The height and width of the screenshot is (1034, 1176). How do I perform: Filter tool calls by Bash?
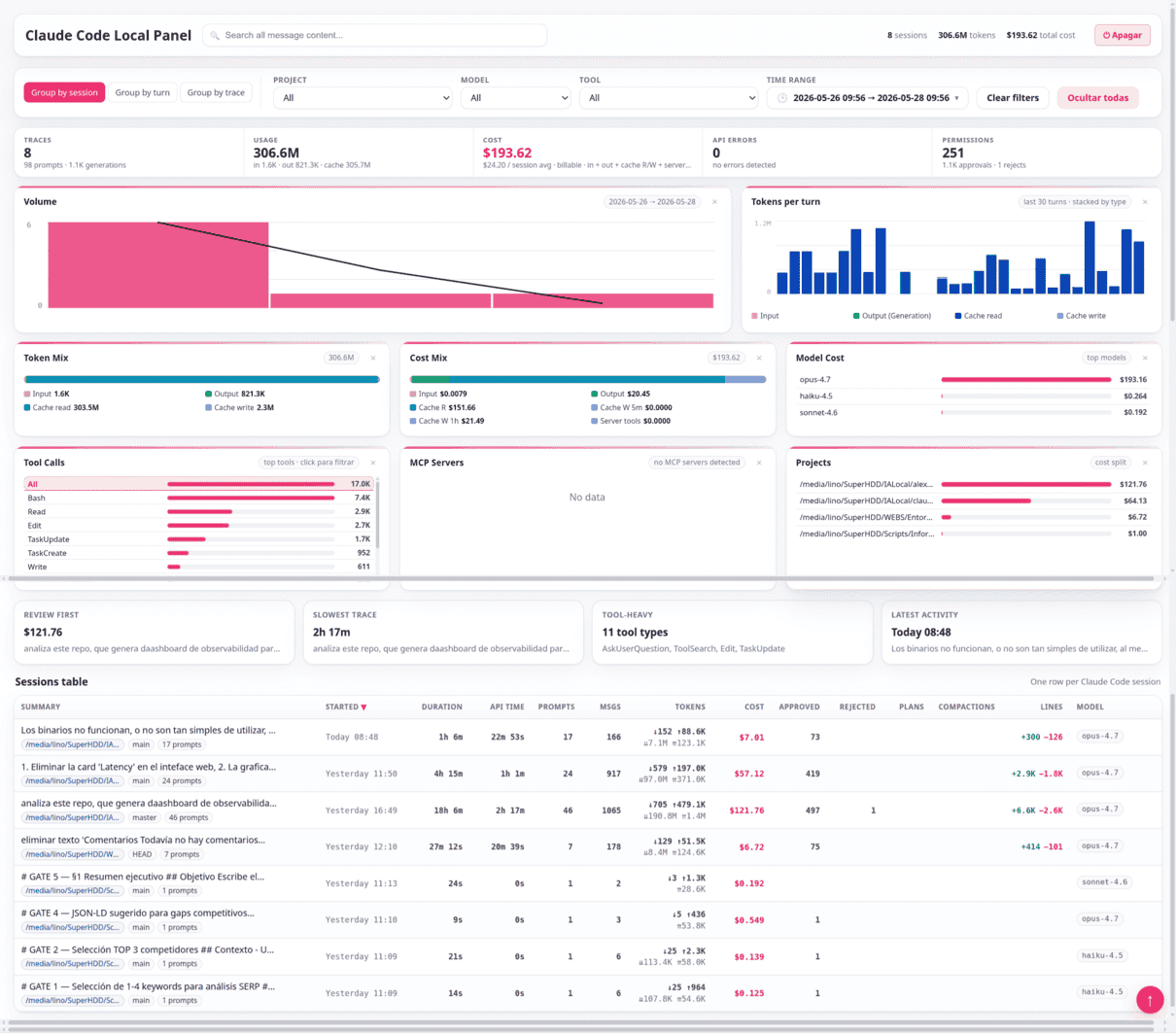(198, 498)
